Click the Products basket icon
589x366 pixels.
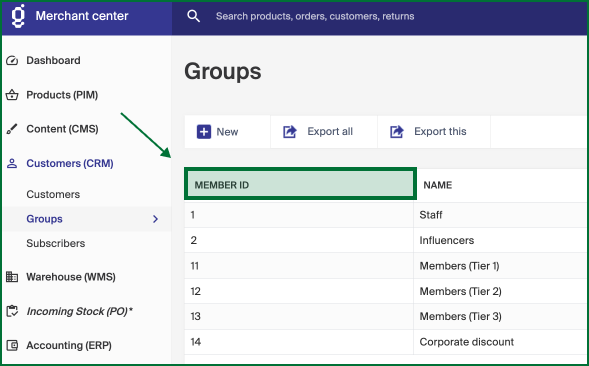[12, 95]
